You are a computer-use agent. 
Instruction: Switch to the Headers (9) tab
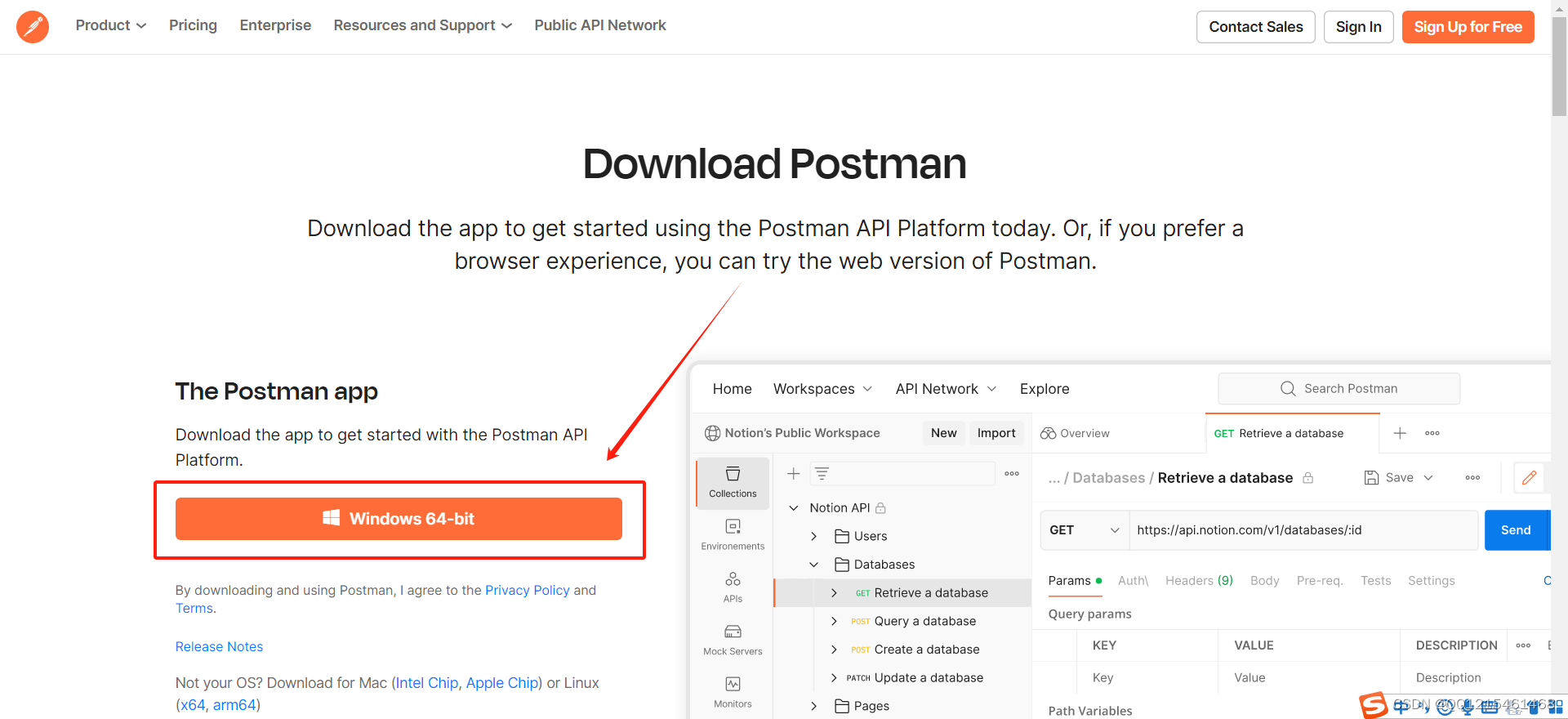pyautogui.click(x=1199, y=581)
